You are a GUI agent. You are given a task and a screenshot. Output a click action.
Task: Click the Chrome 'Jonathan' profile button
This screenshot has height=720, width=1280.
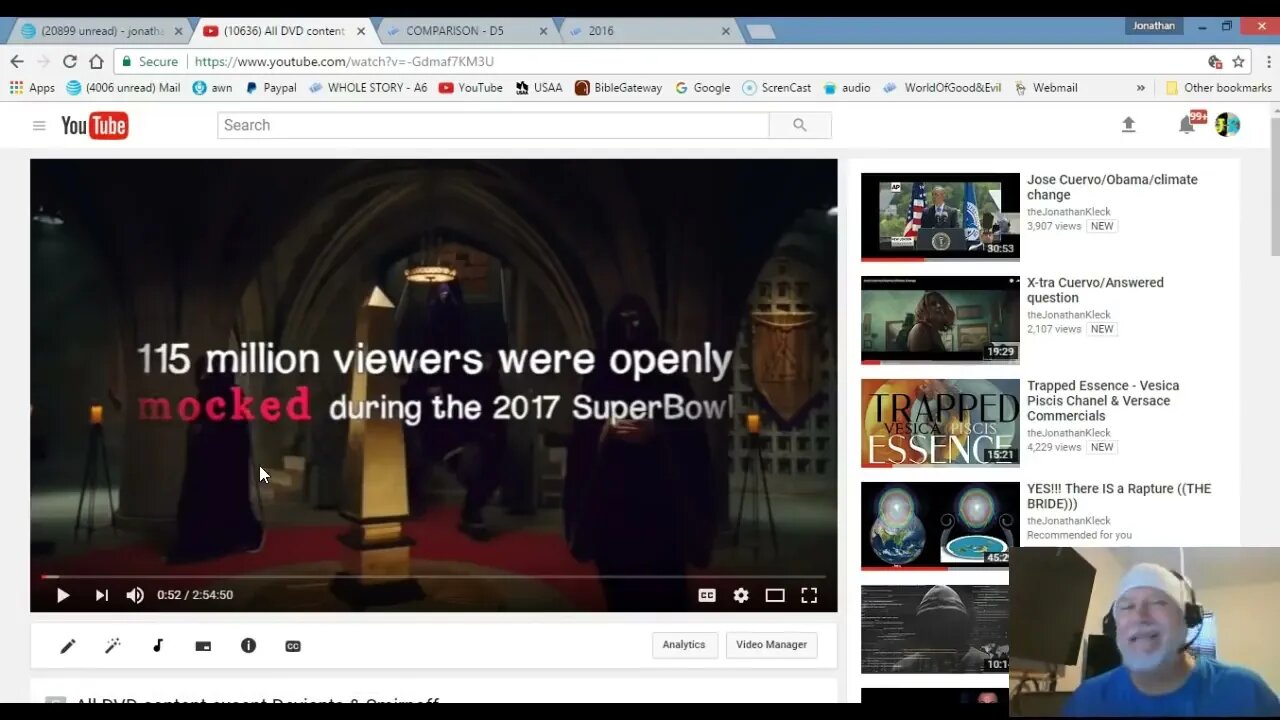point(1154,26)
